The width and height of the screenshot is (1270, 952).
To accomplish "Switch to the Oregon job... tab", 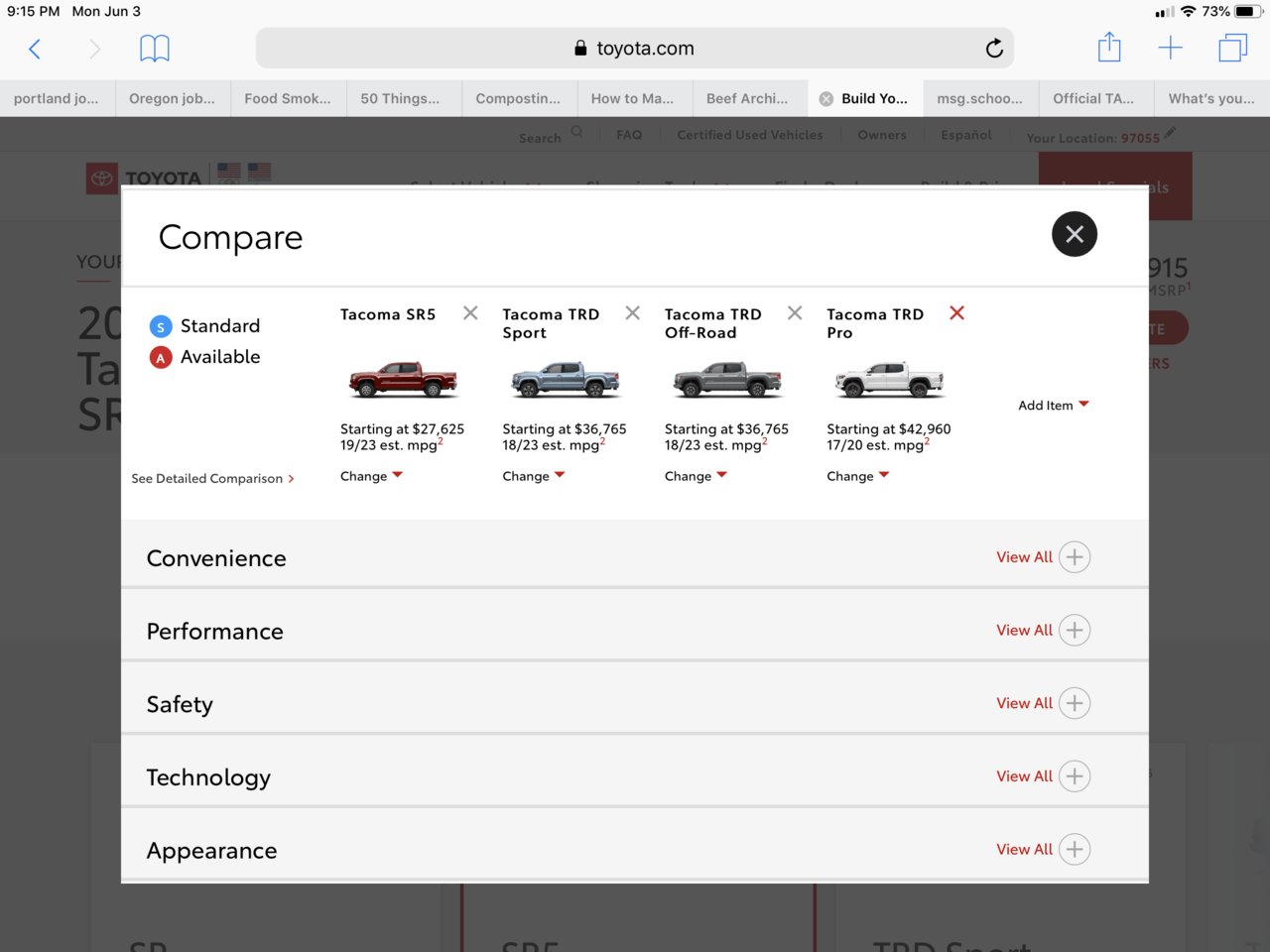I will click(172, 98).
